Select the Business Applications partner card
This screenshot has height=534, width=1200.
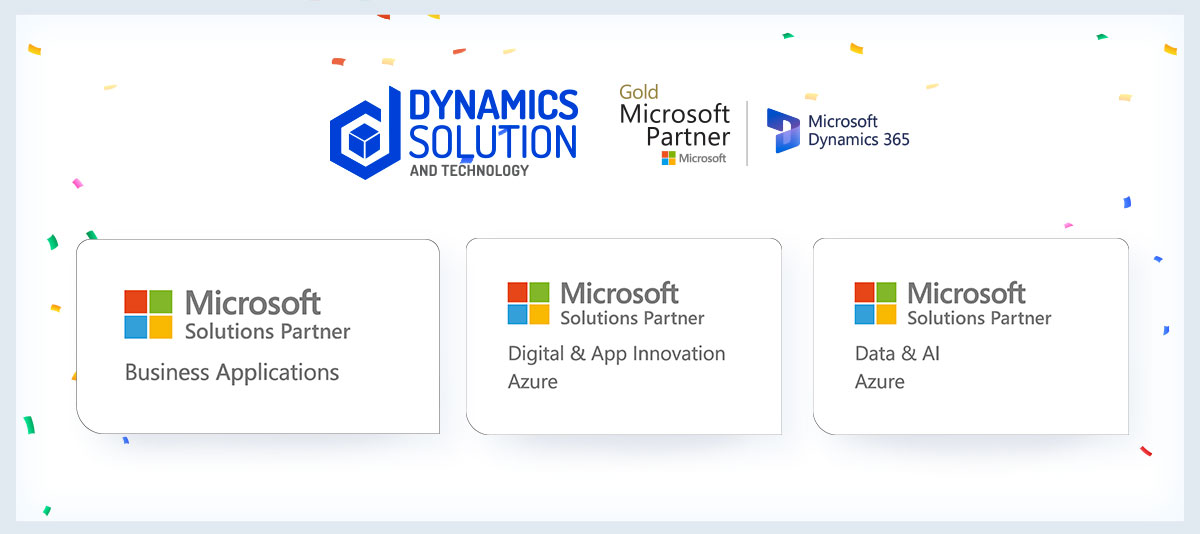pyautogui.click(x=258, y=336)
